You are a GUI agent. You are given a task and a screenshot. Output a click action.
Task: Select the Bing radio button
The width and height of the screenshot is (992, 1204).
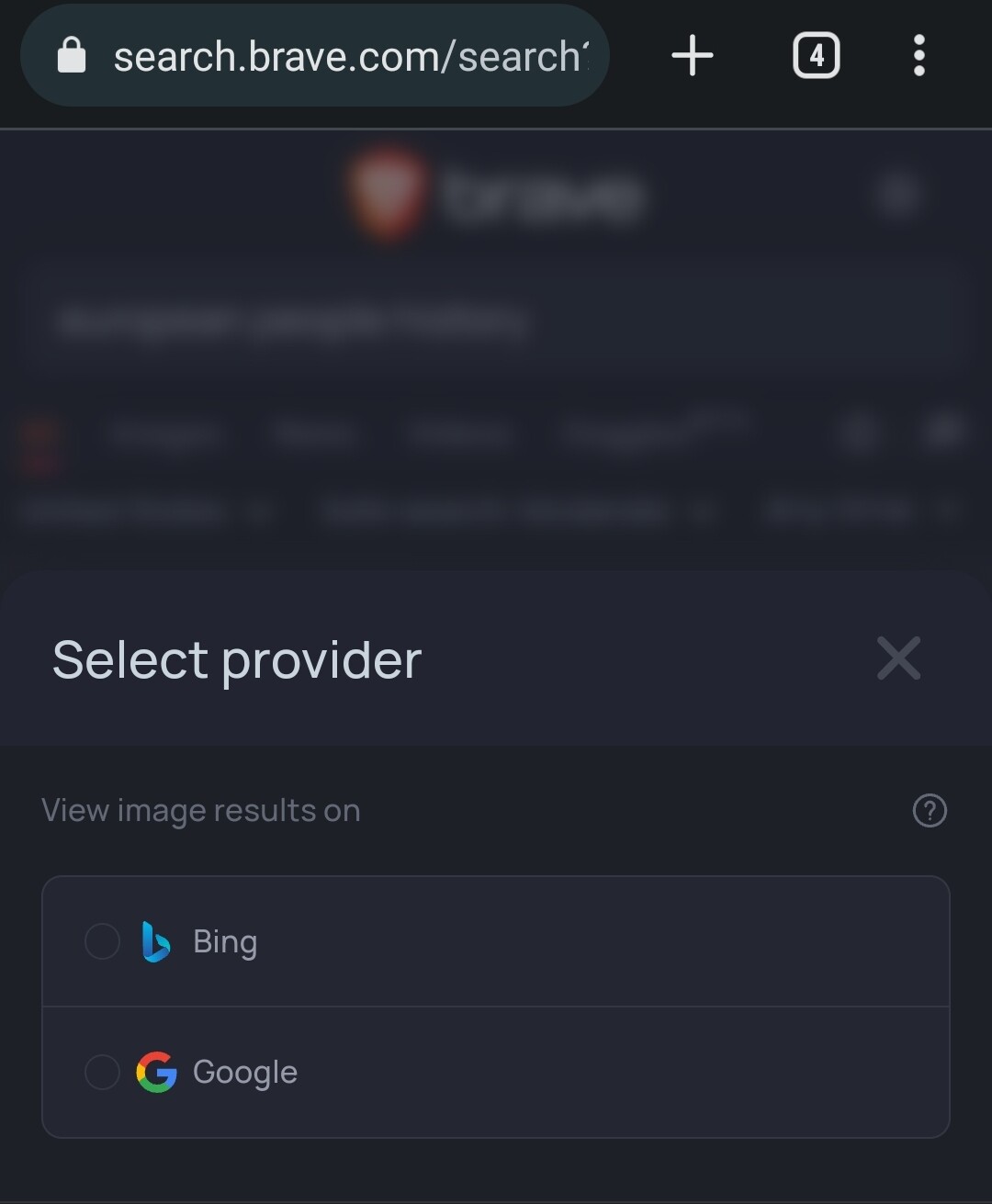coord(102,942)
